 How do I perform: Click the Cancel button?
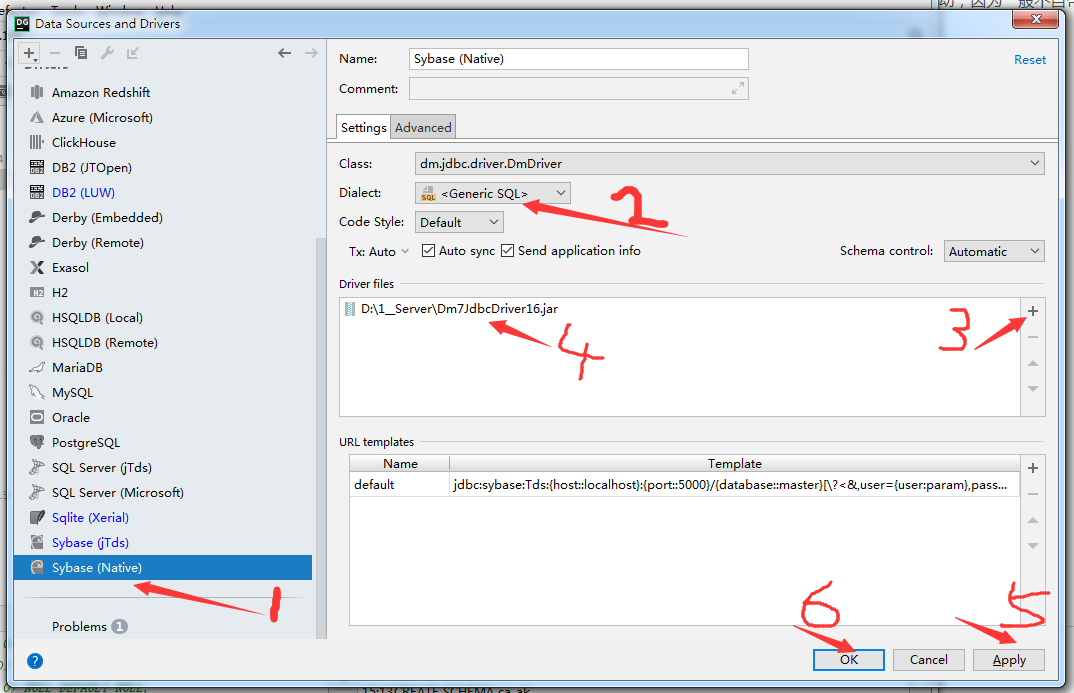click(929, 660)
